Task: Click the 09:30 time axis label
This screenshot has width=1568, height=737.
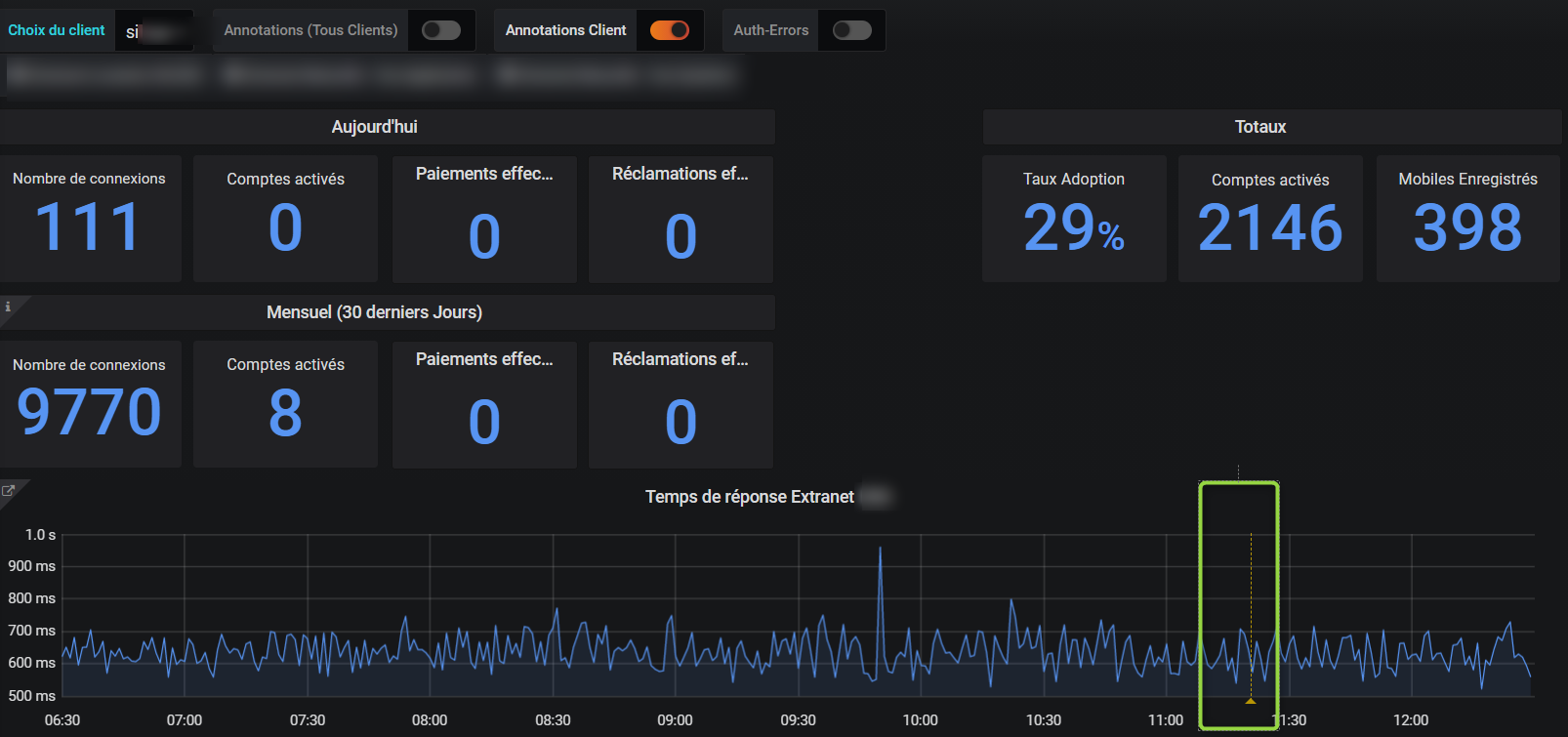Action: pos(798,720)
